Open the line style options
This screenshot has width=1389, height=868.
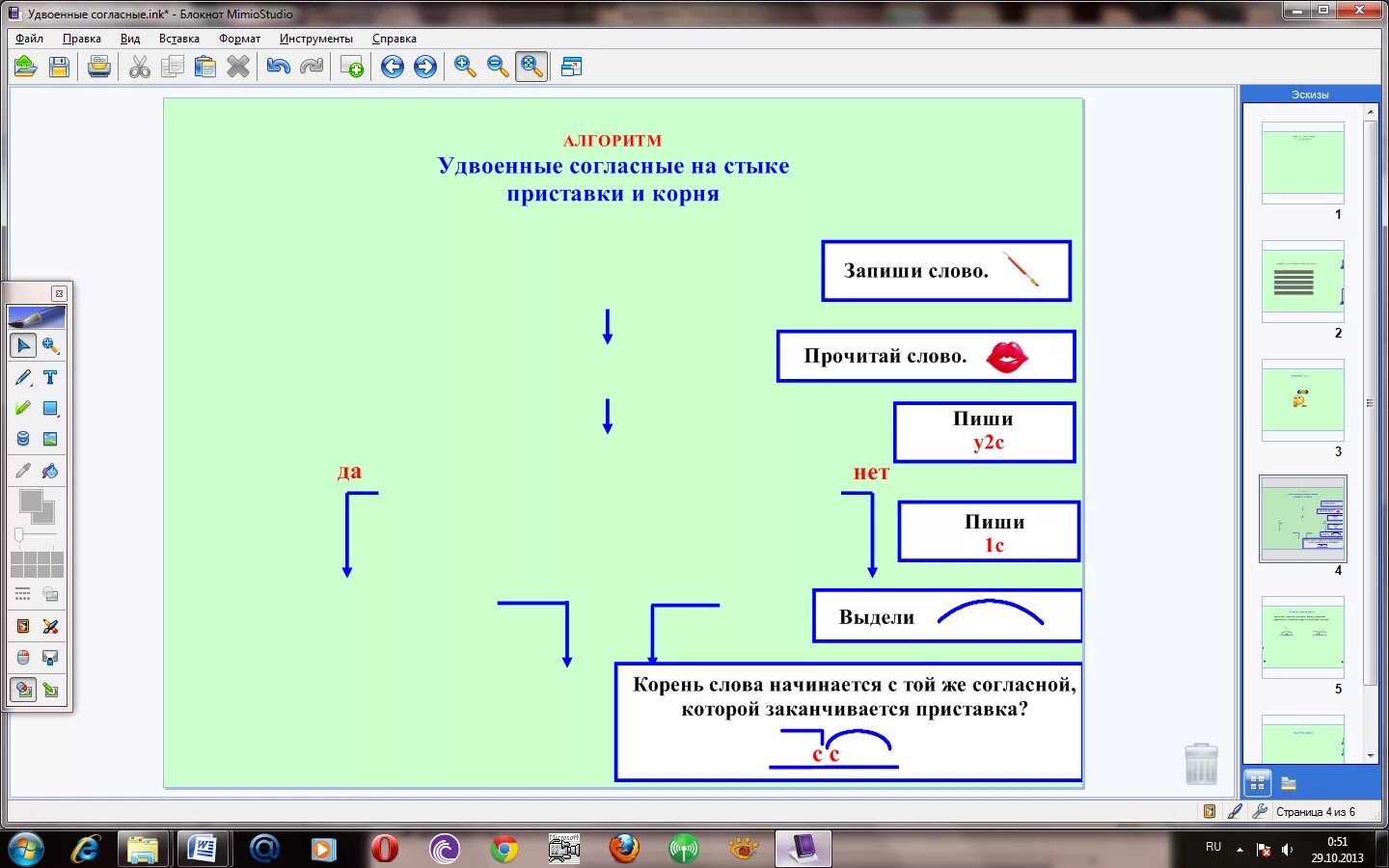coord(23,594)
